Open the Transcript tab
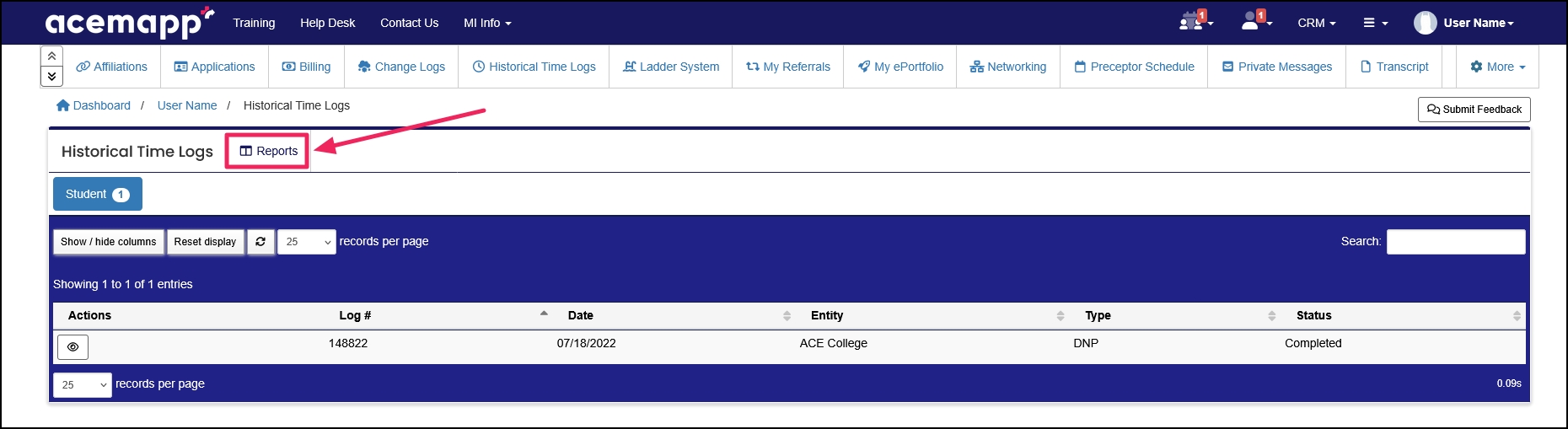This screenshot has height=429, width=1568. 1394,67
